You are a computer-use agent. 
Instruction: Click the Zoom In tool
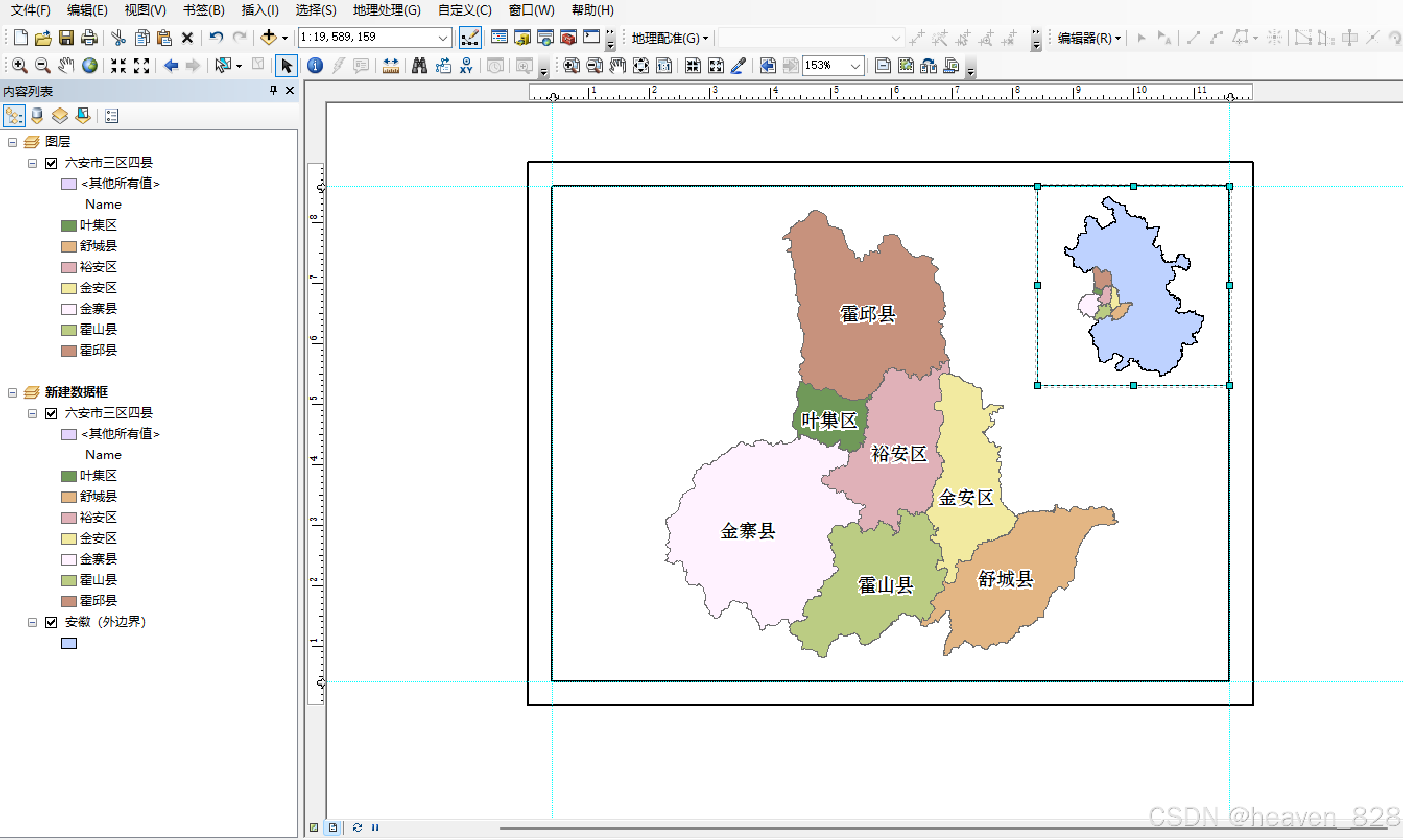[x=19, y=66]
